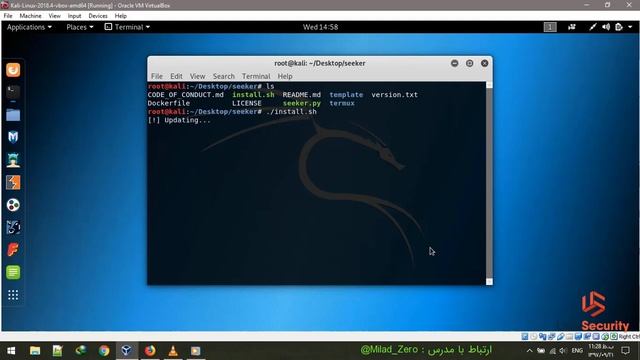Open VirtualBox Machine menu
The image size is (640, 360).
point(30,16)
